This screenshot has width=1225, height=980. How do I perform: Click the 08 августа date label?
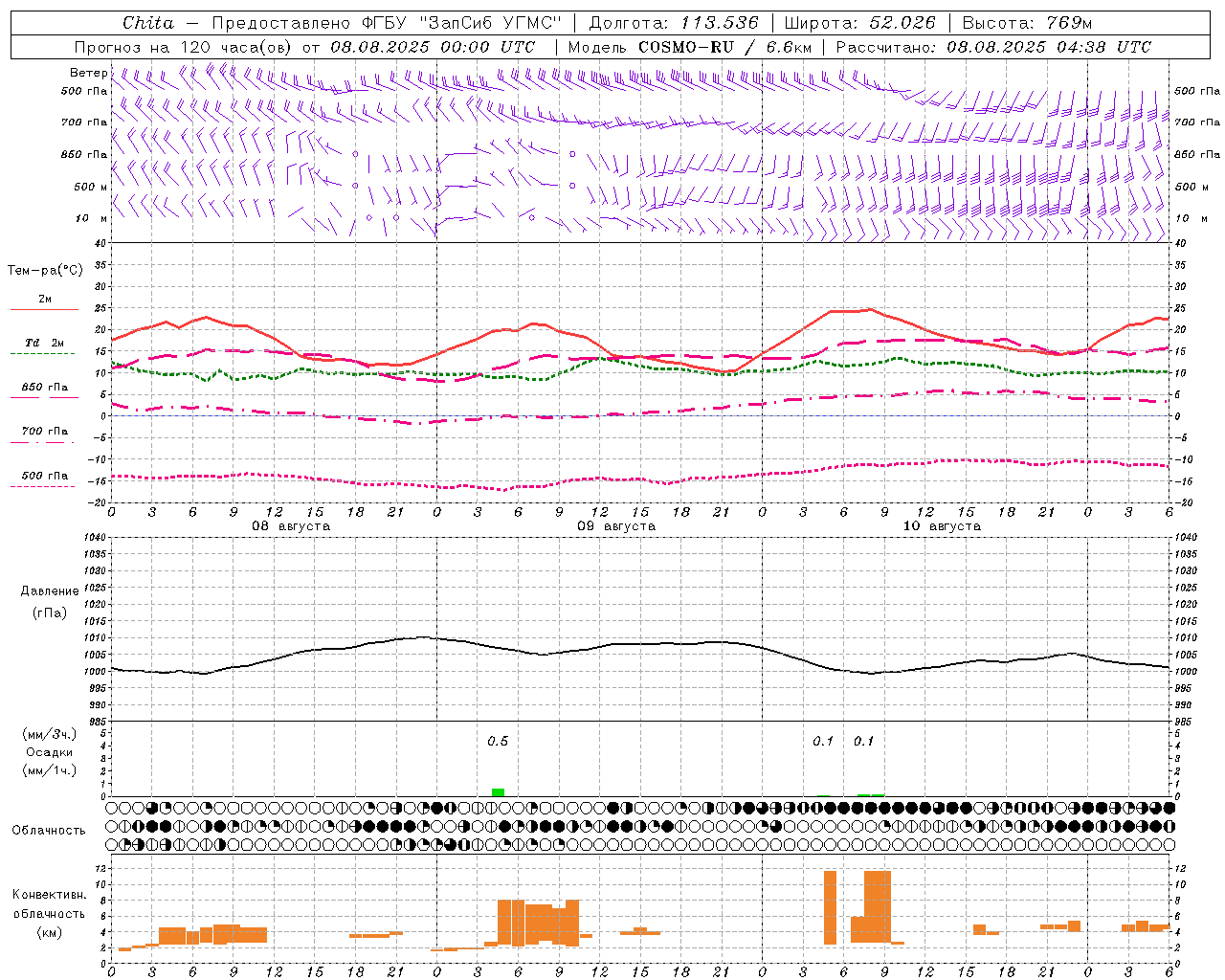coord(291,526)
